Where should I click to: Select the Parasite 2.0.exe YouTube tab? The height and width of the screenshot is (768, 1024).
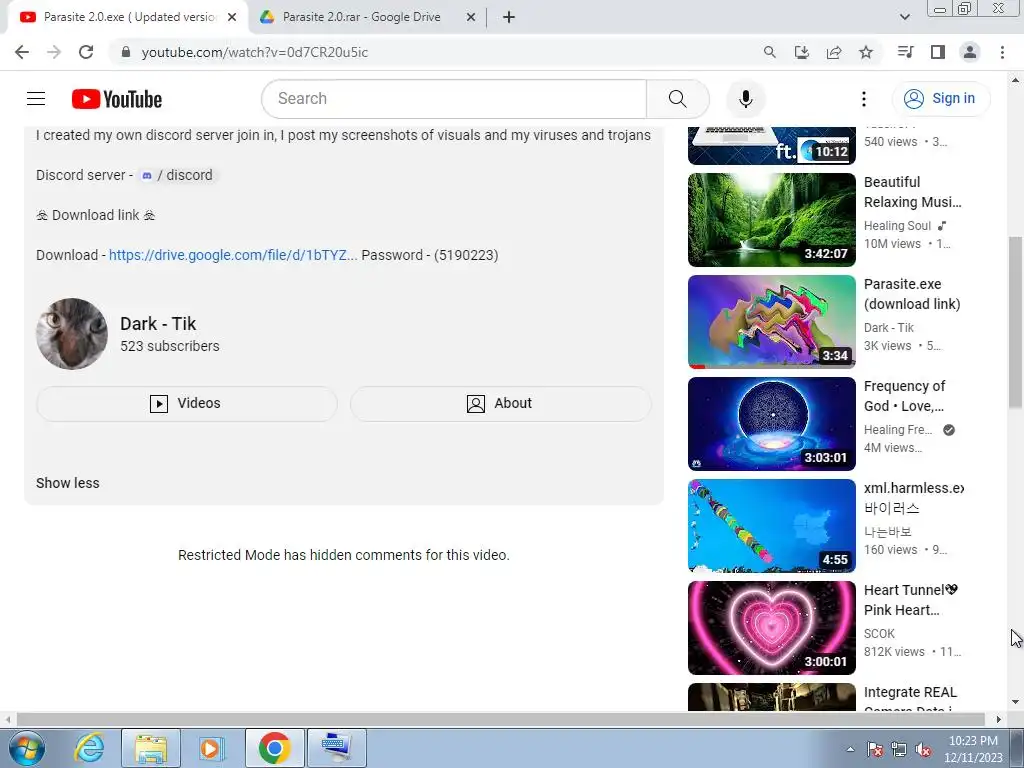(x=129, y=17)
